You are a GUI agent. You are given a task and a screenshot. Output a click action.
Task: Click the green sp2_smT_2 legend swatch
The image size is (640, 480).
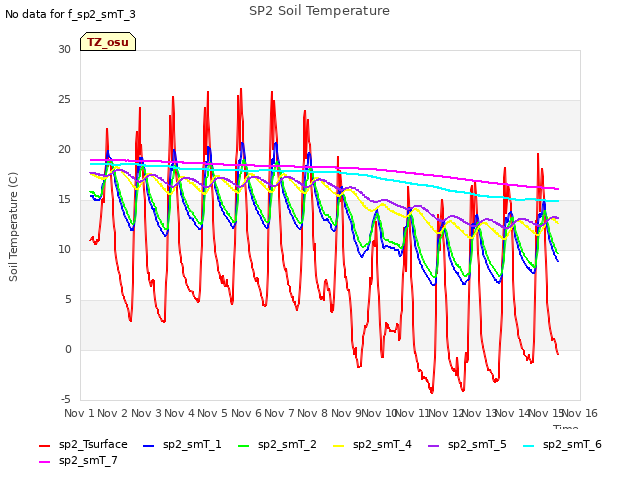[243, 446]
